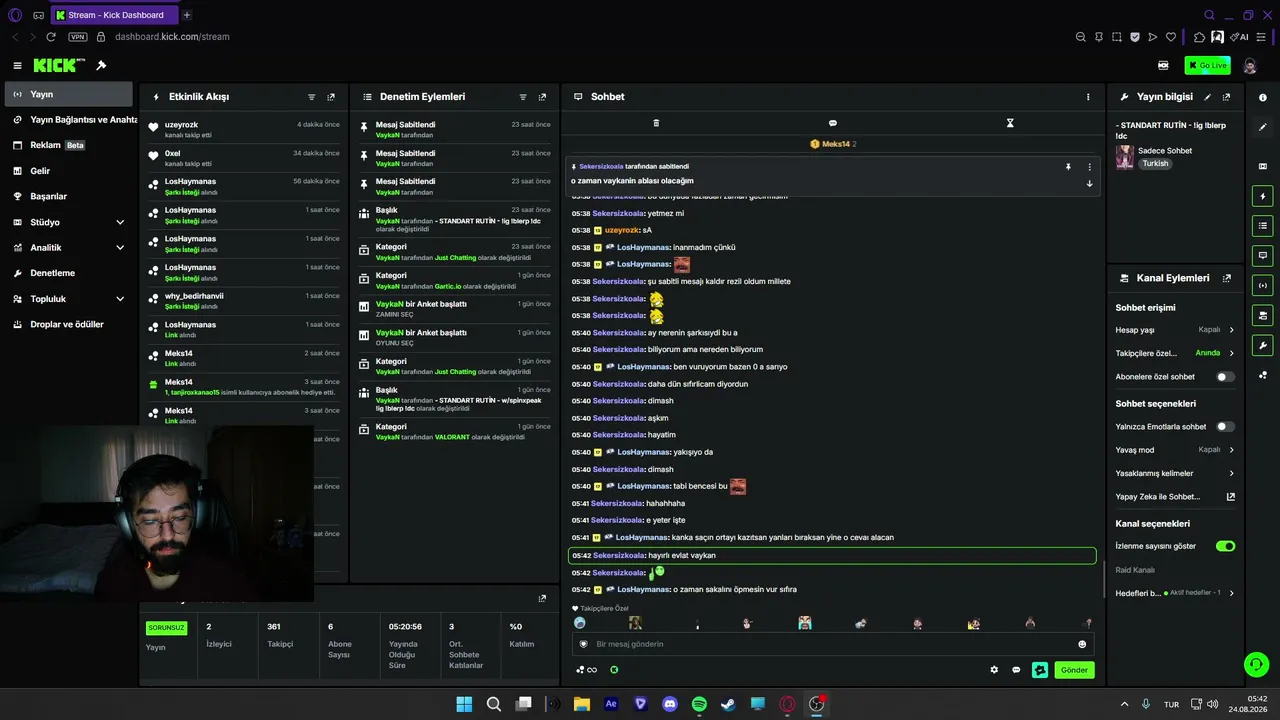Filter the Etkinlik Akışı panel

312,97
